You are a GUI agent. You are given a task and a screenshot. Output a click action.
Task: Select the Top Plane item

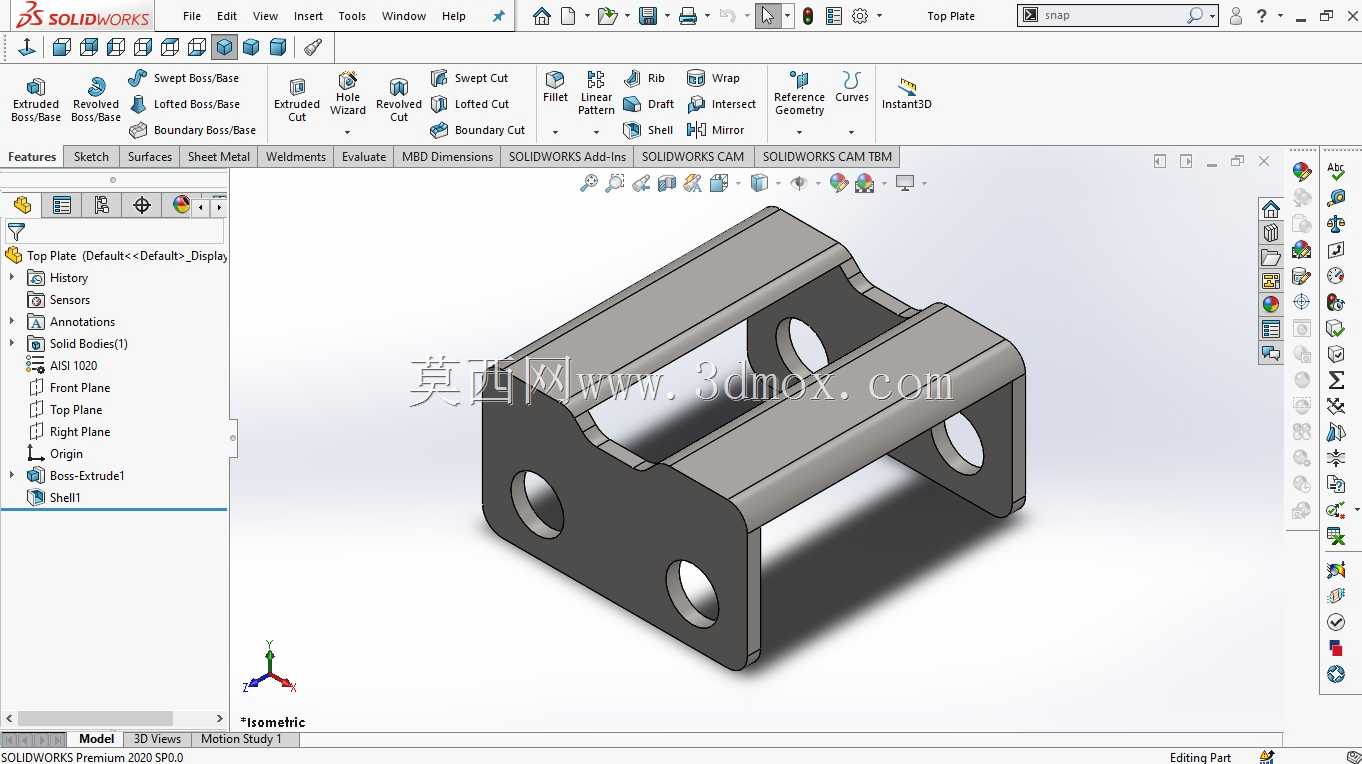point(76,409)
